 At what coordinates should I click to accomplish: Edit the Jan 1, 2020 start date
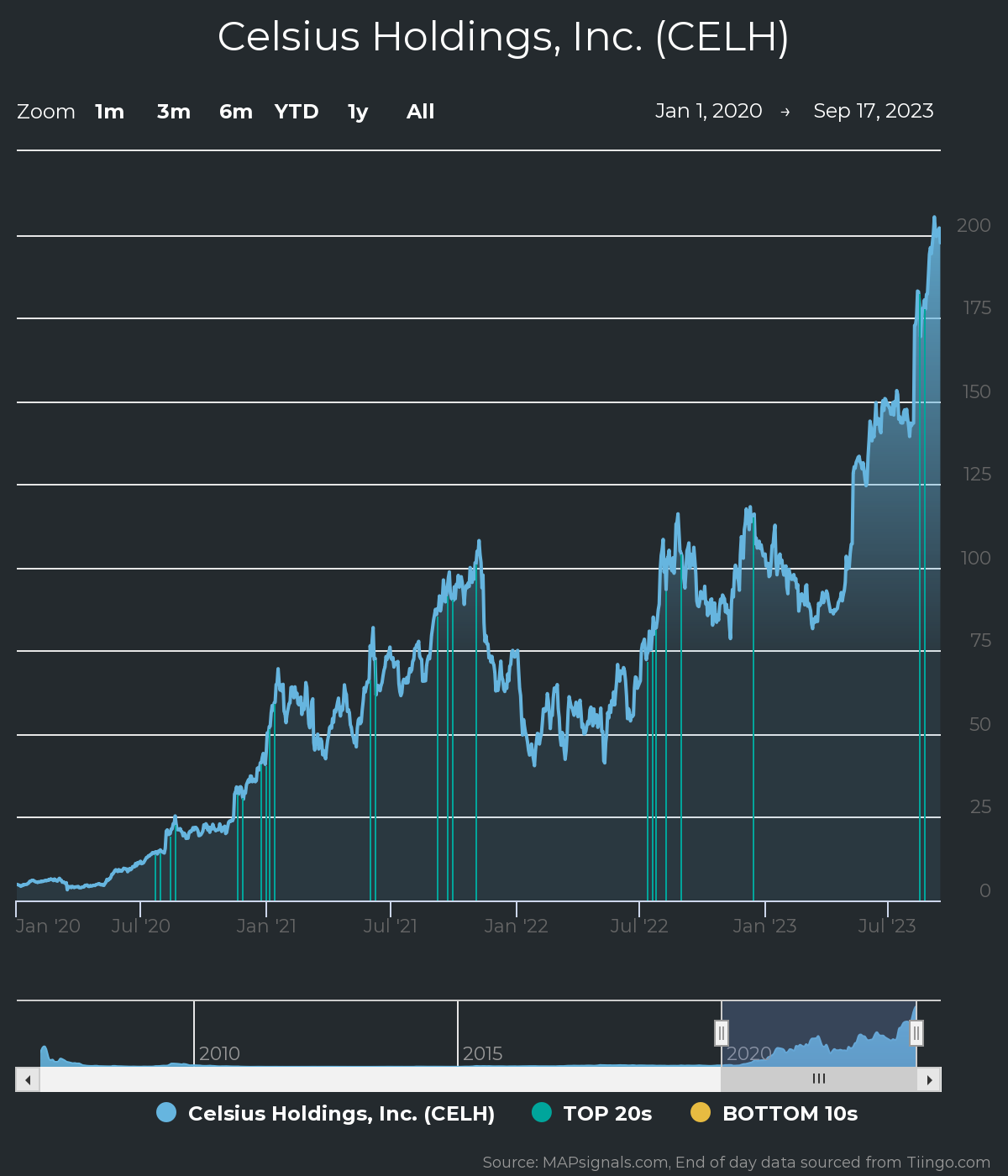pyautogui.click(x=709, y=111)
